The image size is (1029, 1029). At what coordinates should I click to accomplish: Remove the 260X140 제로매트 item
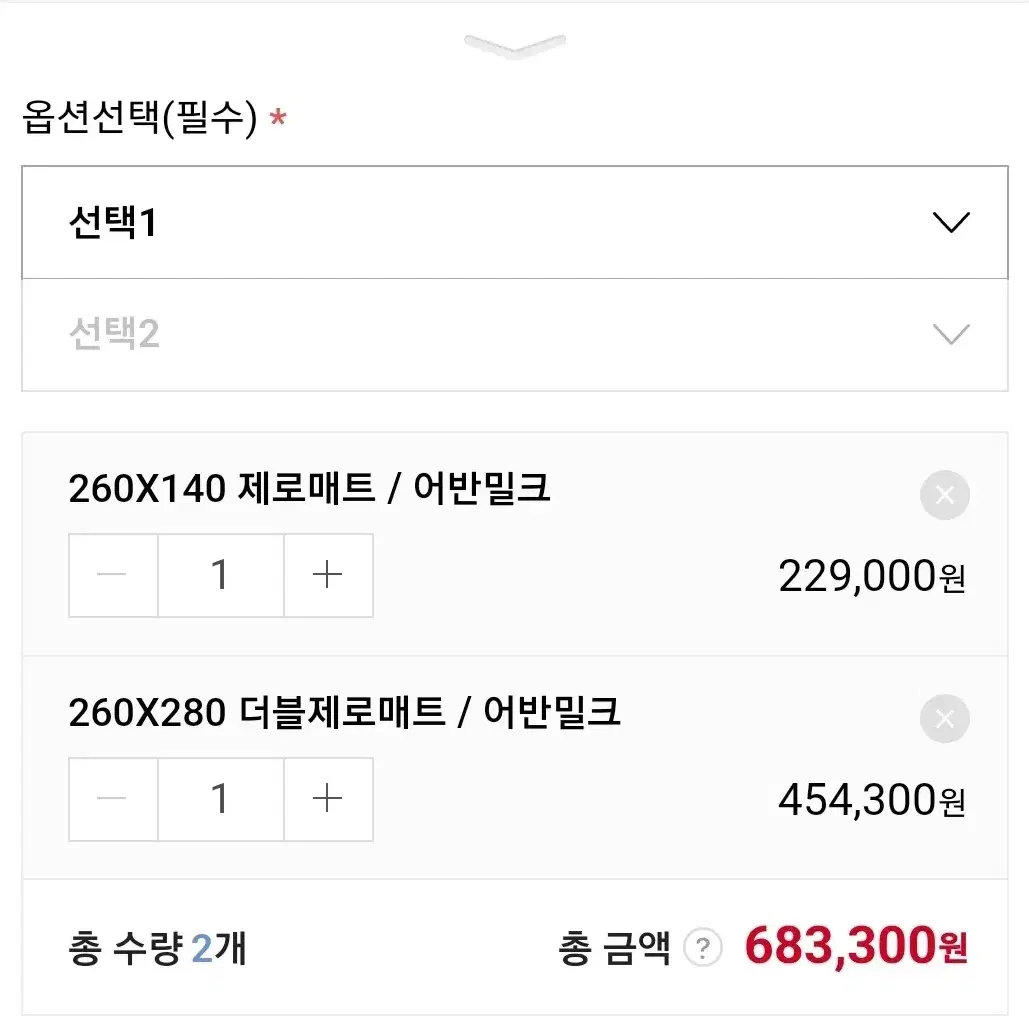point(944,495)
